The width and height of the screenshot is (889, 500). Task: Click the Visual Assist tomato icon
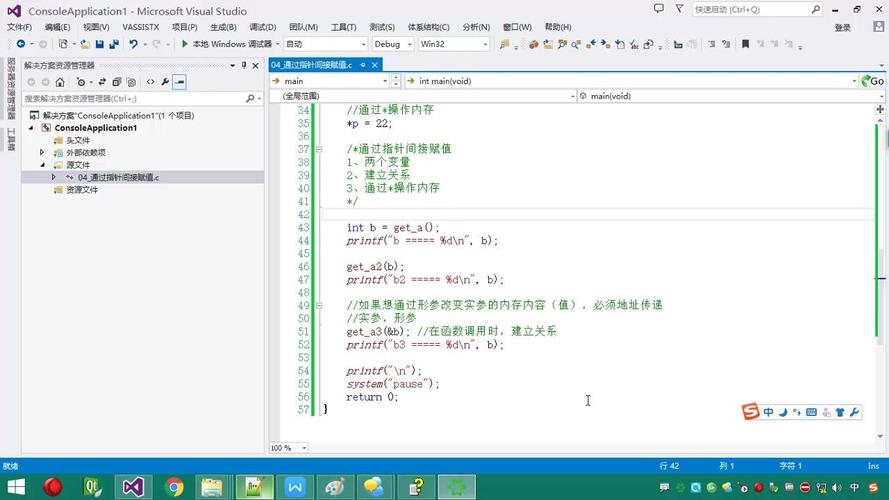[534, 44]
